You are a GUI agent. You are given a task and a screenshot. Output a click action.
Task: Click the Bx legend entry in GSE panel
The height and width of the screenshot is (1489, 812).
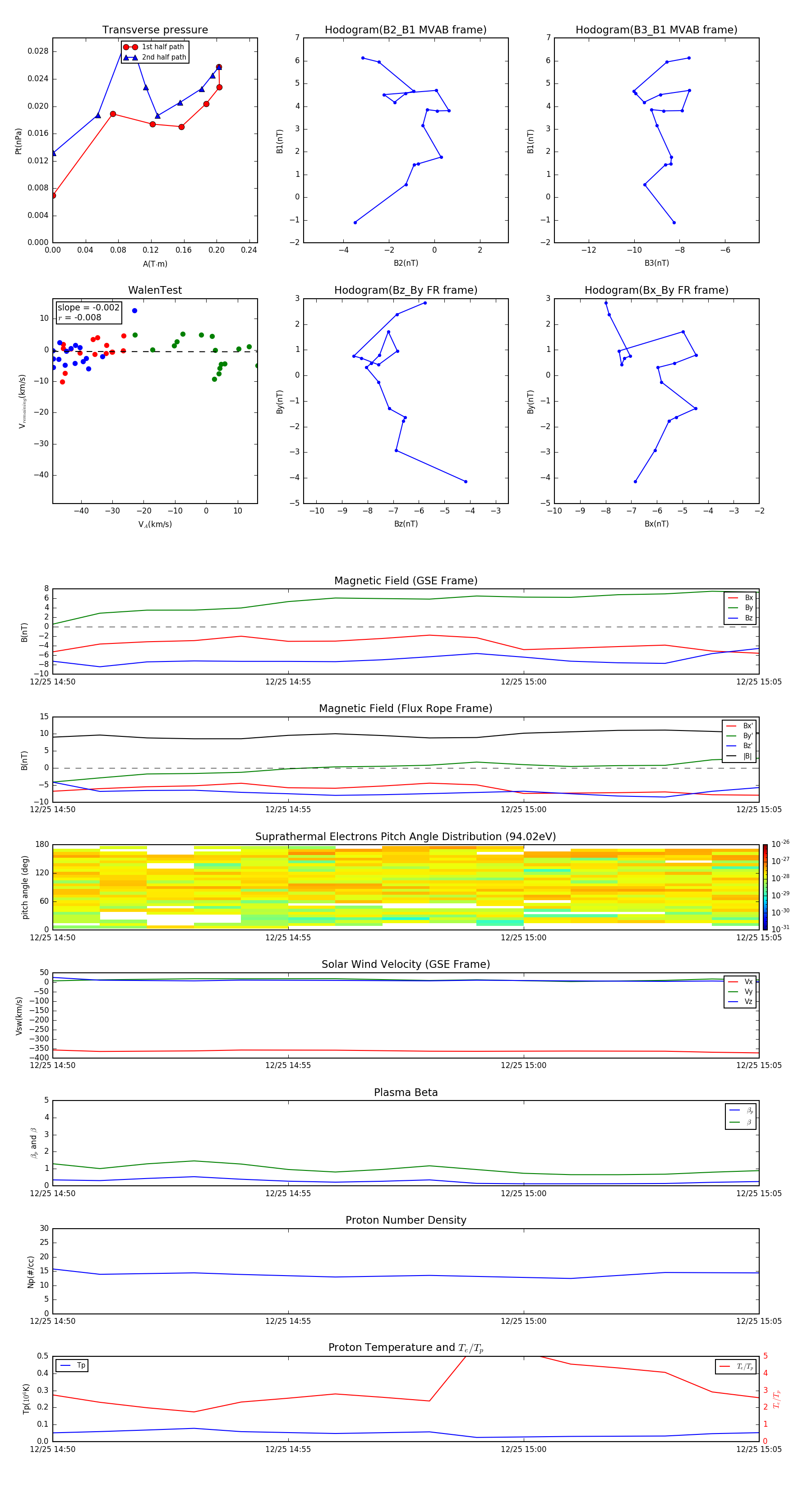pos(741,598)
